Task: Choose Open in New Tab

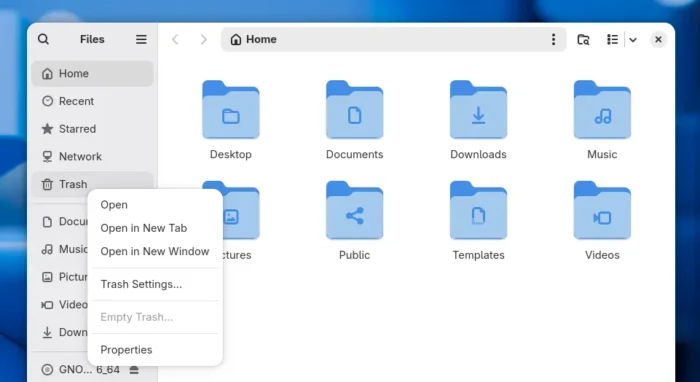Action: tap(155, 228)
